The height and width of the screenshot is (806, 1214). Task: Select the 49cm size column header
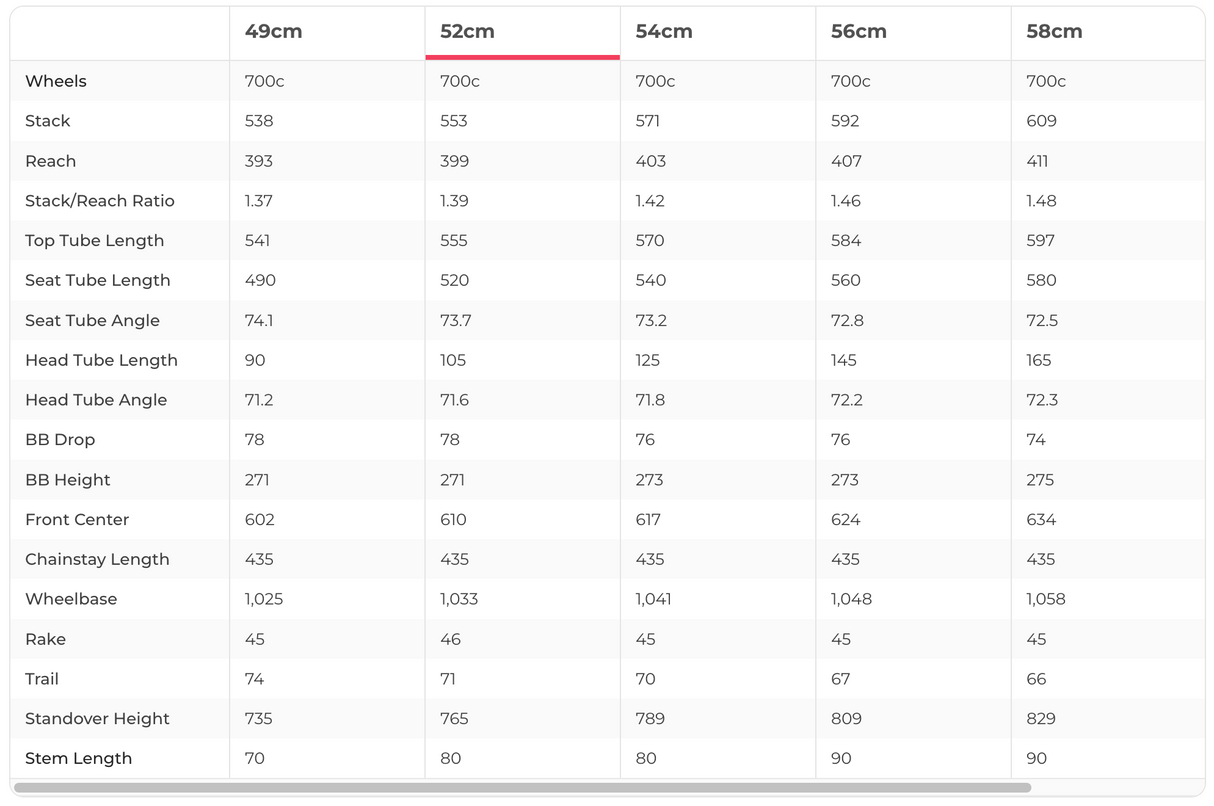(x=273, y=31)
